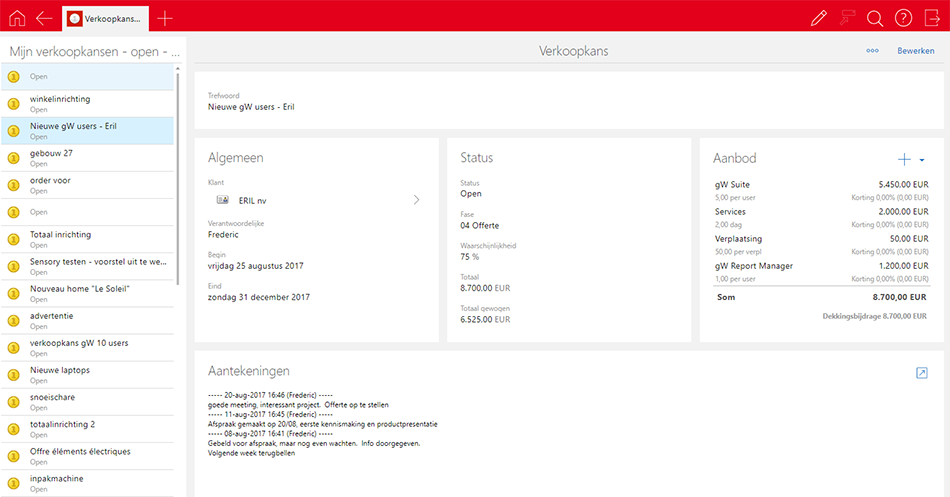950x497 pixels.
Task: Click the pencil edit icon in top bar
Action: (819, 18)
